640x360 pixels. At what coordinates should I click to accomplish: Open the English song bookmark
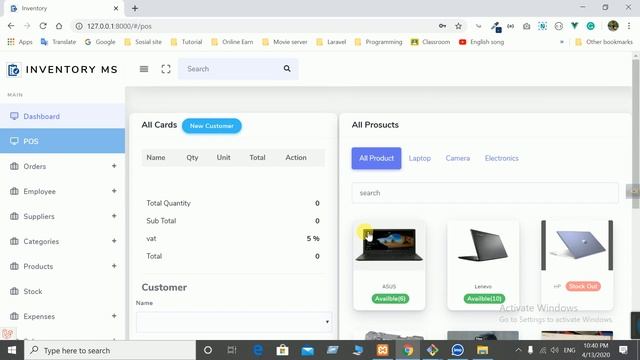point(481,42)
